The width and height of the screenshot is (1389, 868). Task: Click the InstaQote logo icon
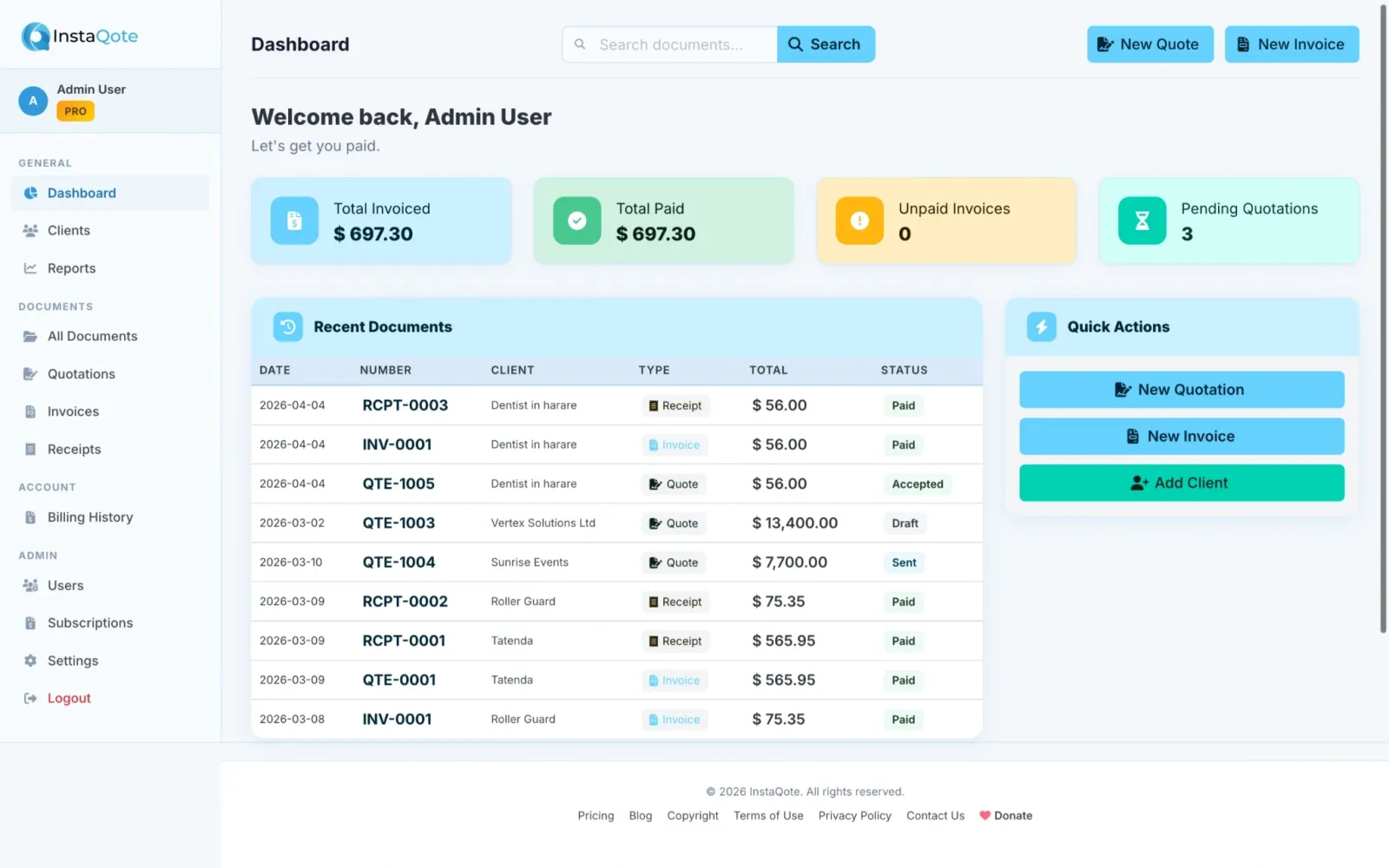point(36,36)
